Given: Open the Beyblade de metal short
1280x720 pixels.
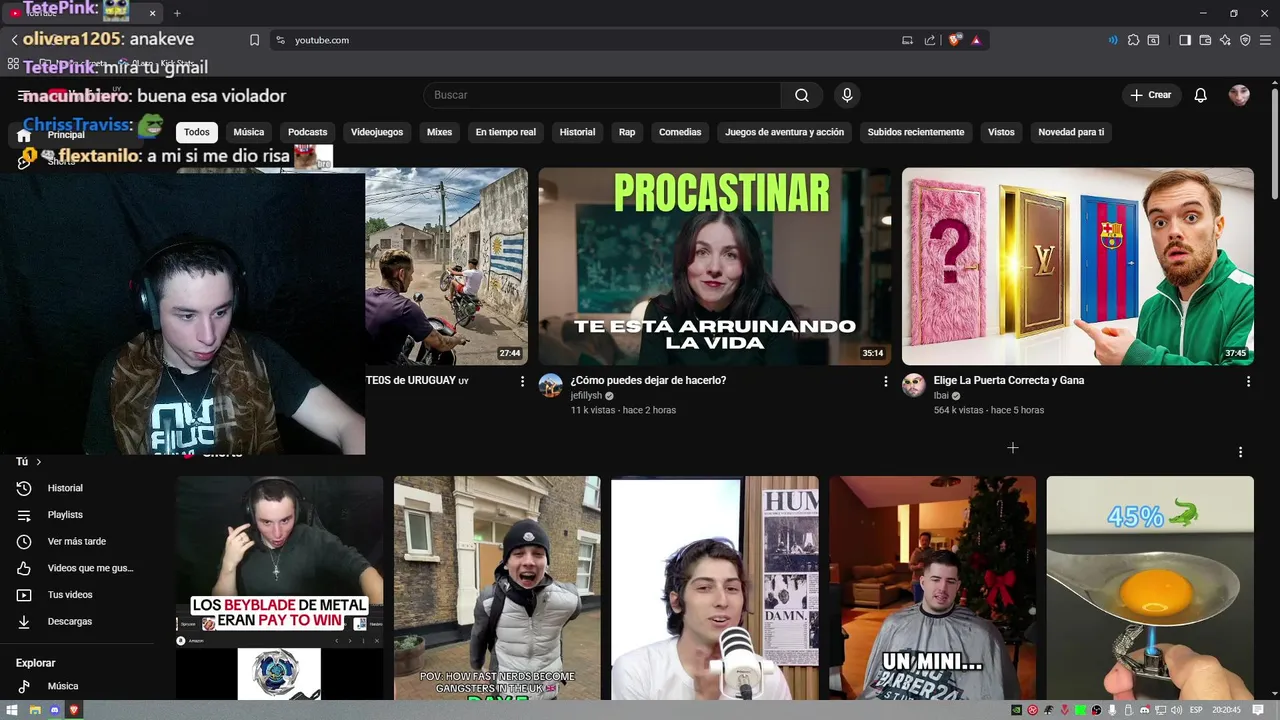Looking at the screenshot, I should coord(280,588).
